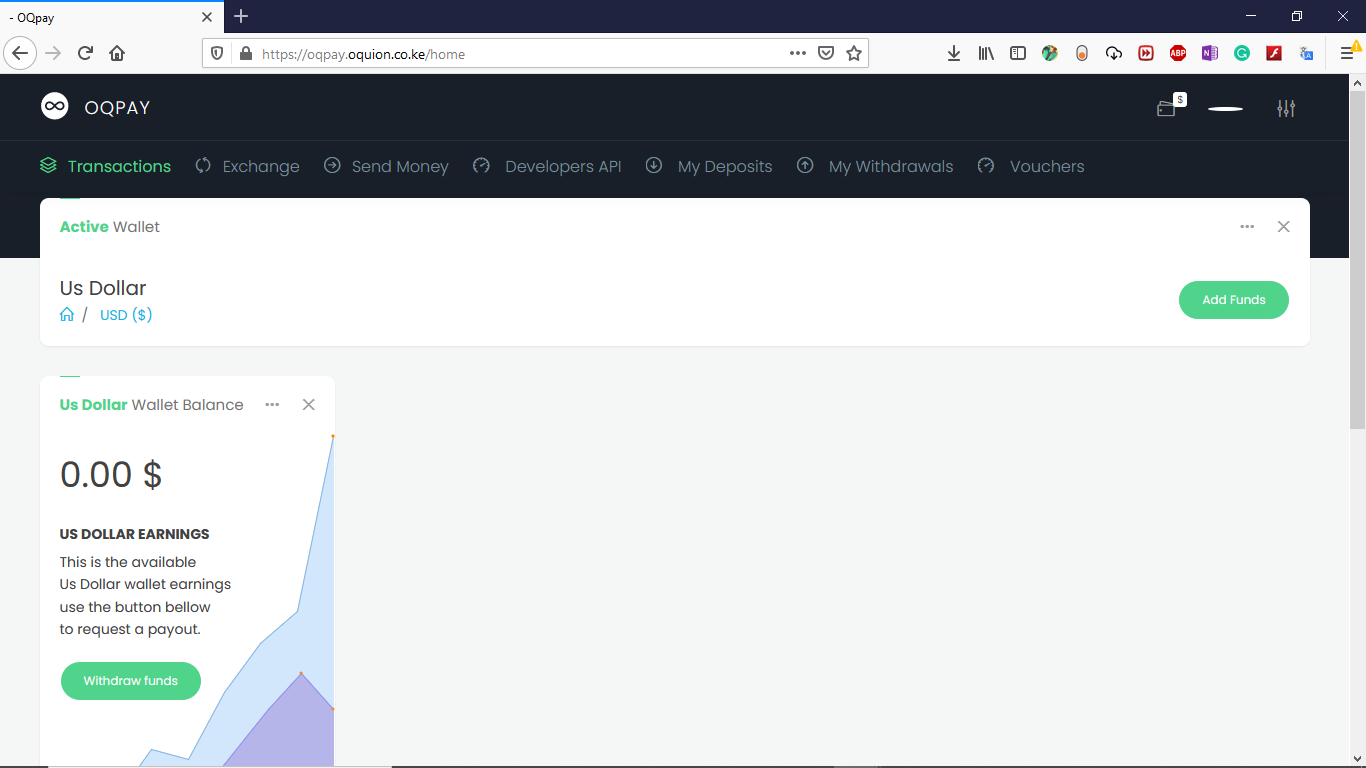Close the Us Dollar Wallet Balance card
Image resolution: width=1366 pixels, height=768 pixels.
coord(309,404)
